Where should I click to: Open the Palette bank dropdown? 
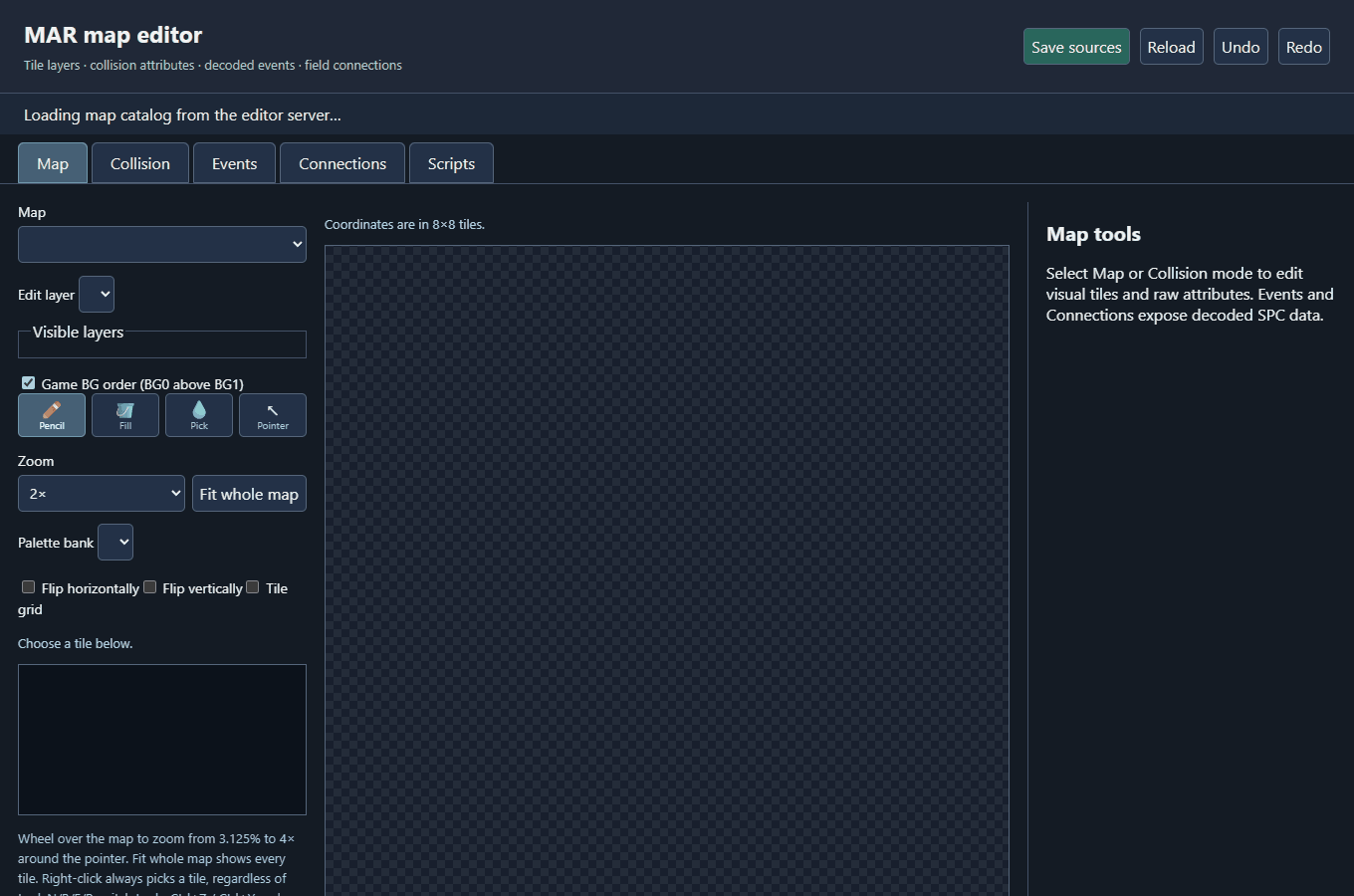click(x=115, y=543)
